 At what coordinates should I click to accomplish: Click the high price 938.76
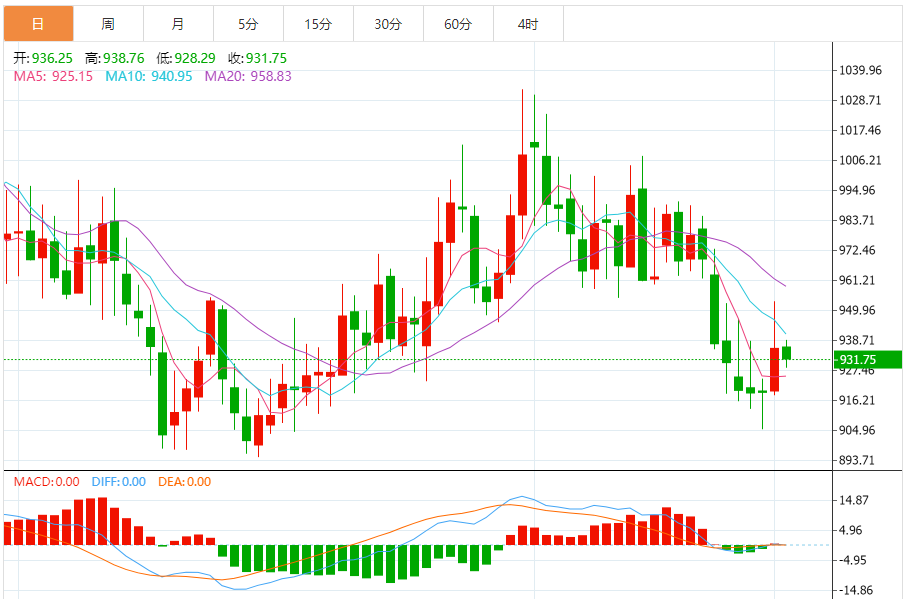[124, 58]
